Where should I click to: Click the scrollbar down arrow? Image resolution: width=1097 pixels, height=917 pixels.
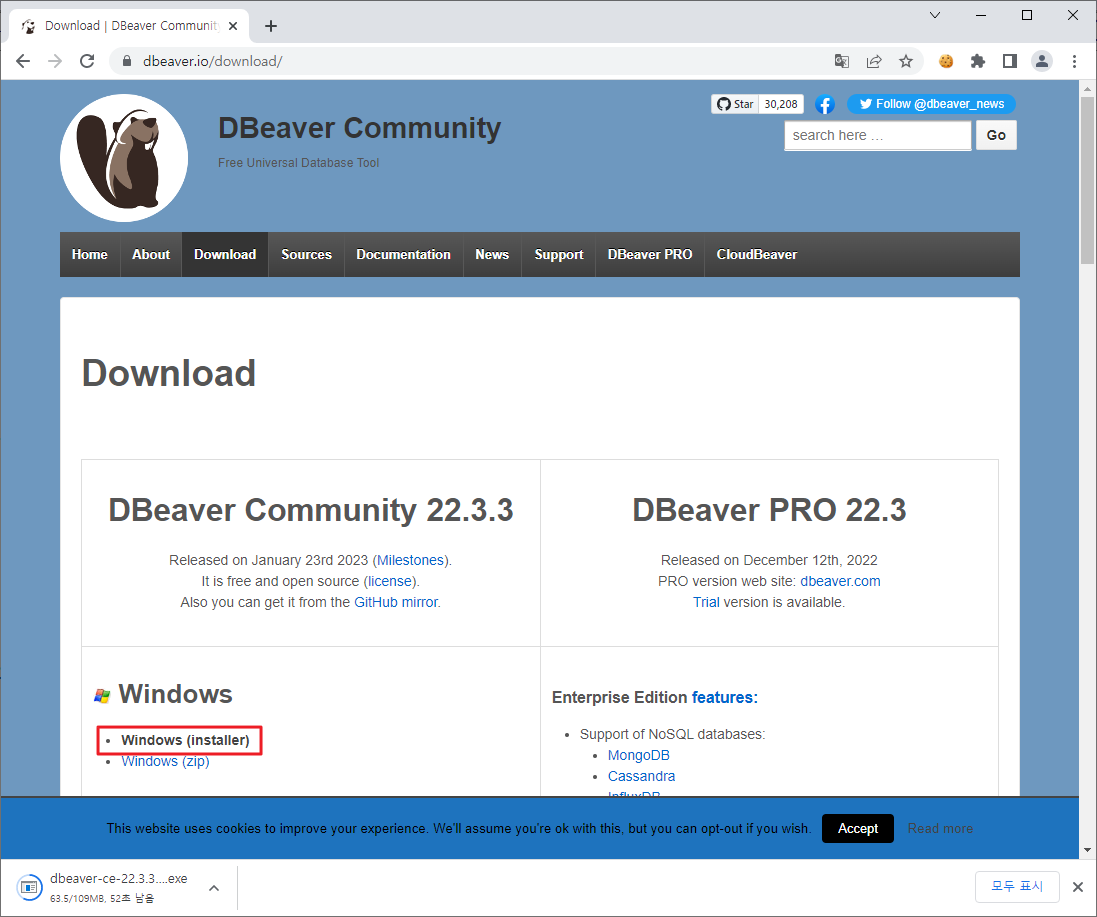coord(1087,850)
